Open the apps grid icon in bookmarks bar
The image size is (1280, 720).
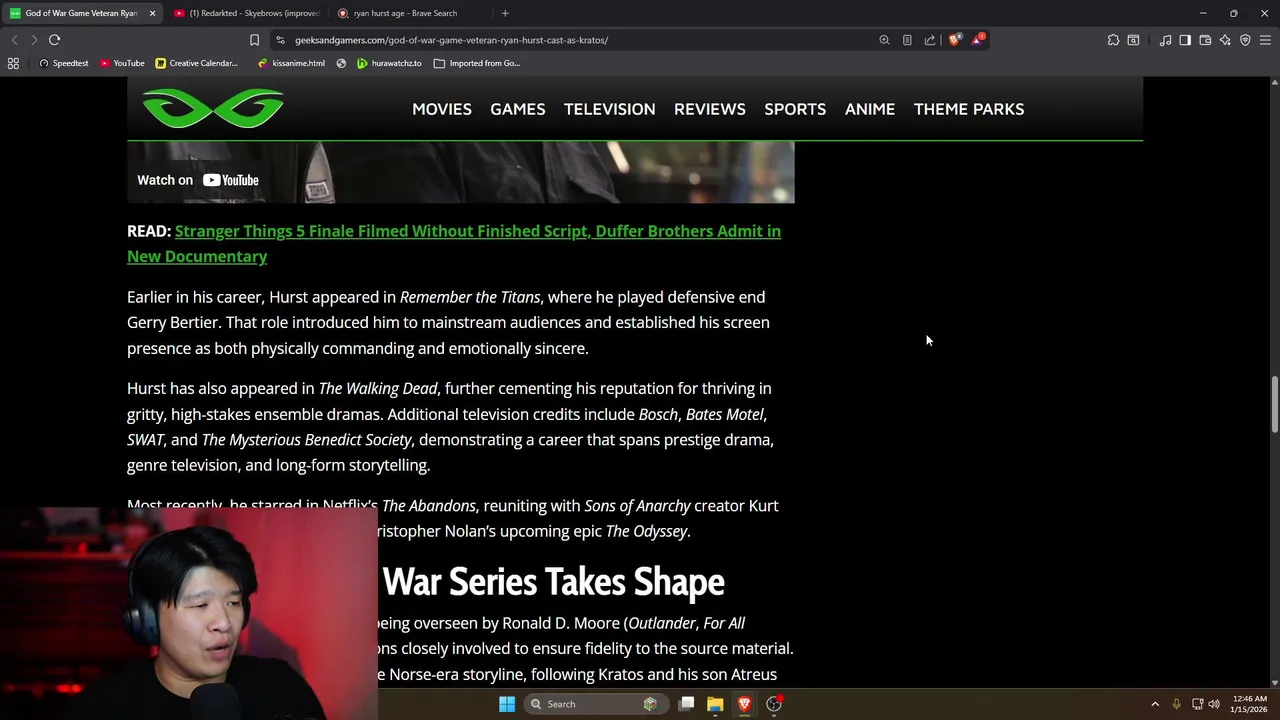pos(13,63)
